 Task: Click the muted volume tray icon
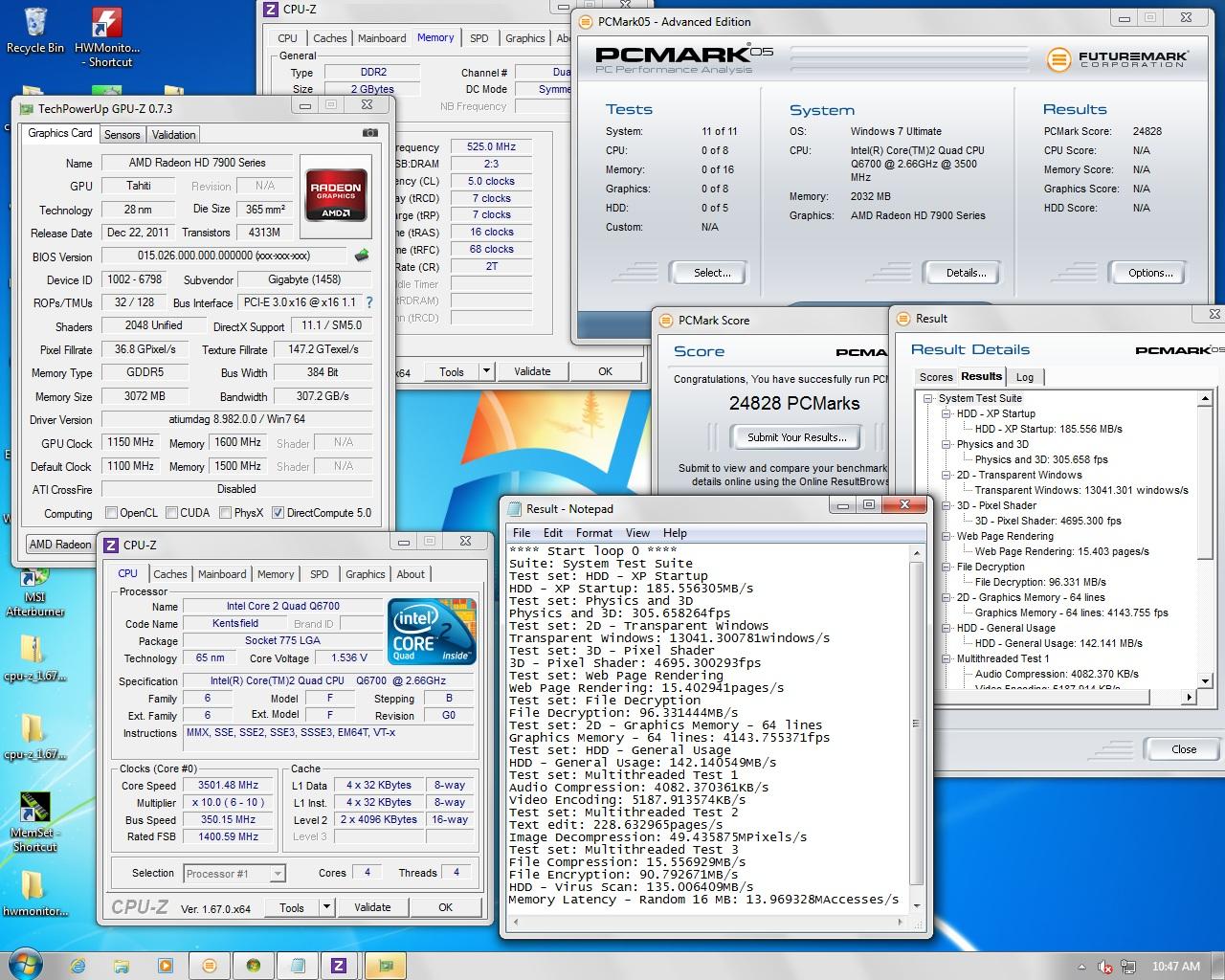pos(1105,967)
